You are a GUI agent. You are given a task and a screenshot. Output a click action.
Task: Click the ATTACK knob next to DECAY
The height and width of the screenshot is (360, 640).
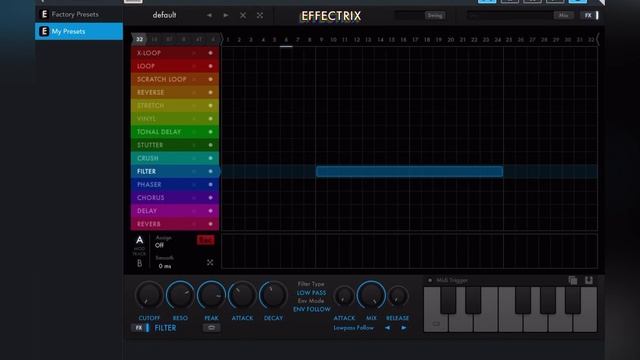242,295
